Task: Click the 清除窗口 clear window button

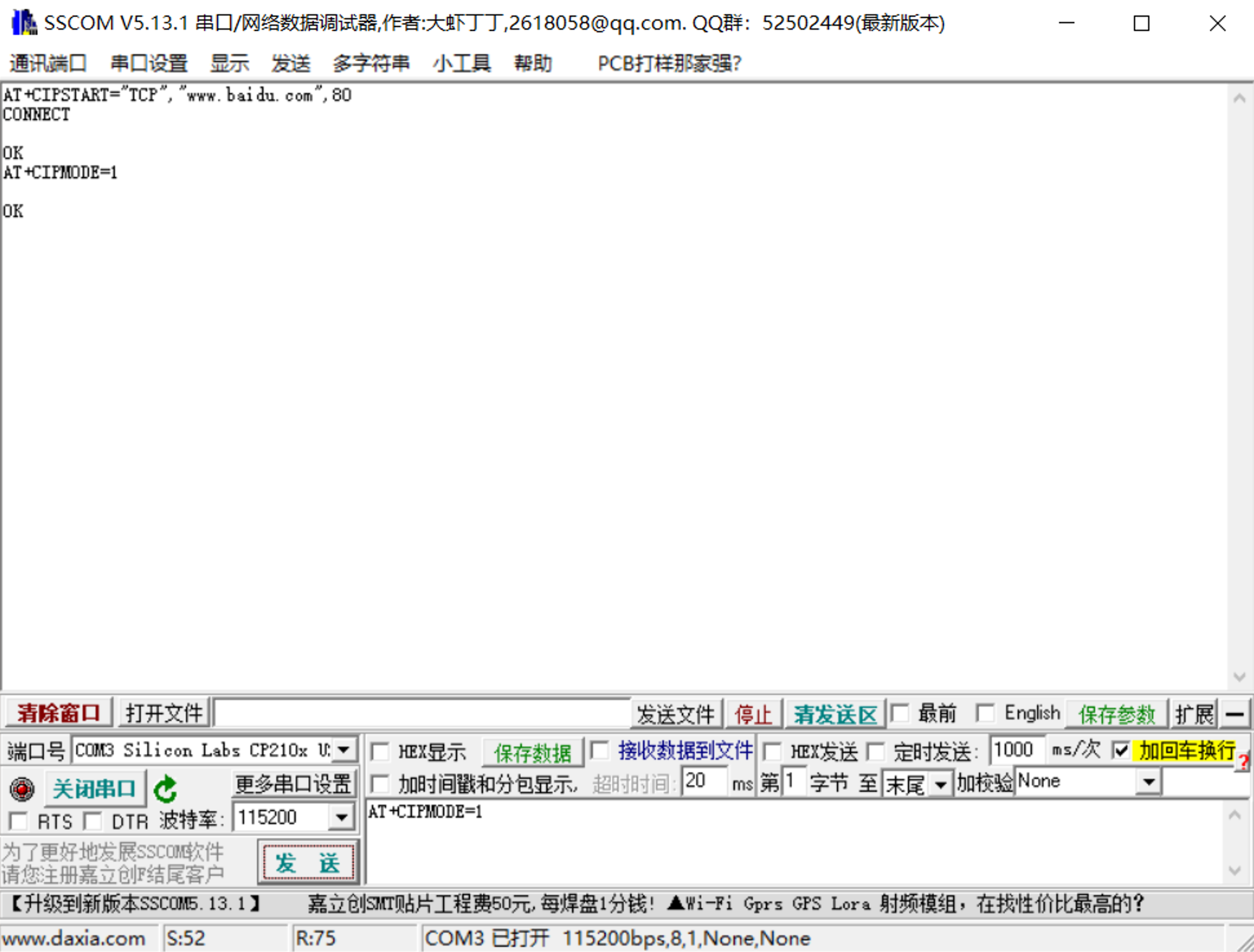Action: click(x=58, y=714)
